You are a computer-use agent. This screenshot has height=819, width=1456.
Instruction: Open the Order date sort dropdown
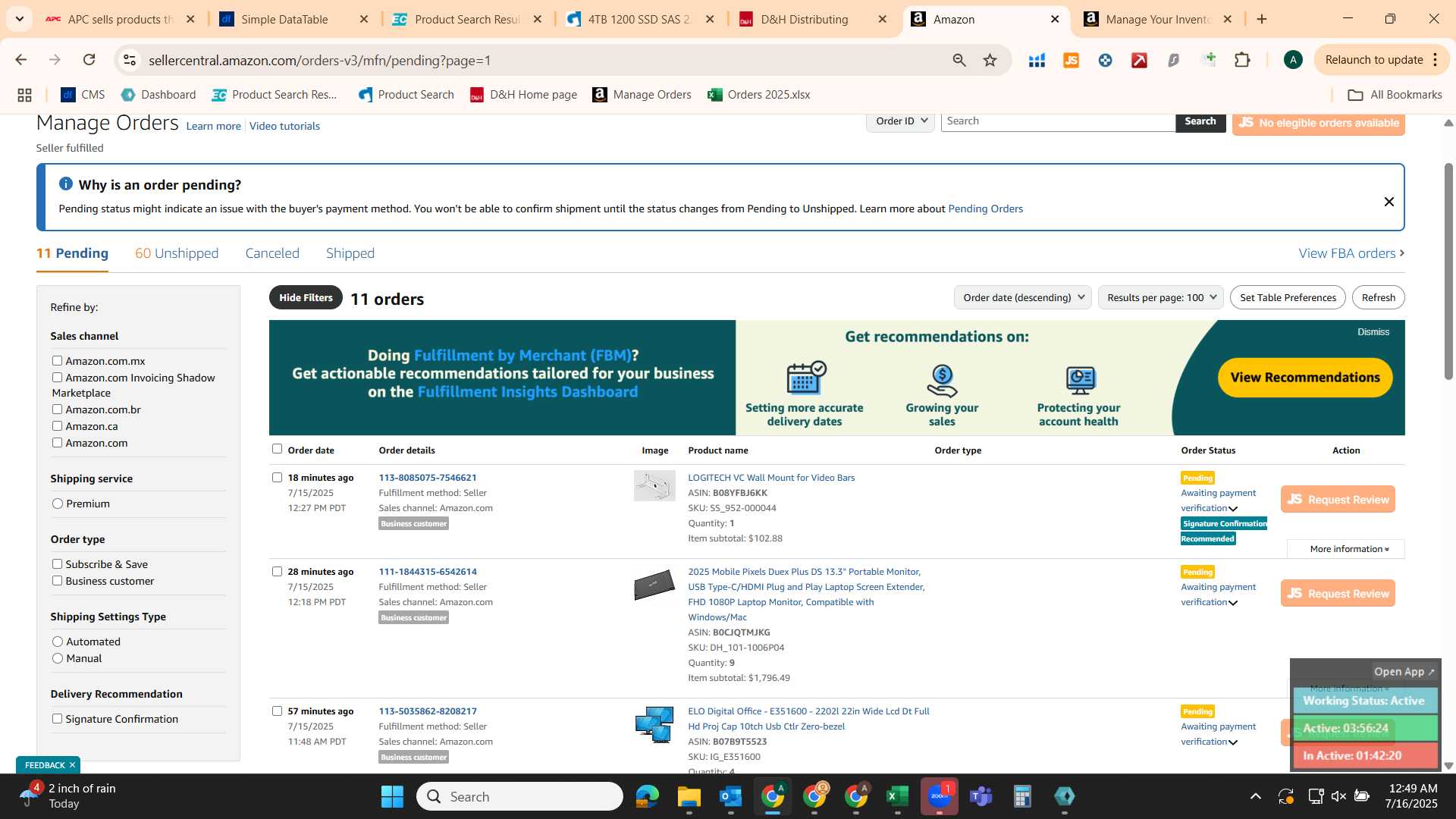[1022, 297]
